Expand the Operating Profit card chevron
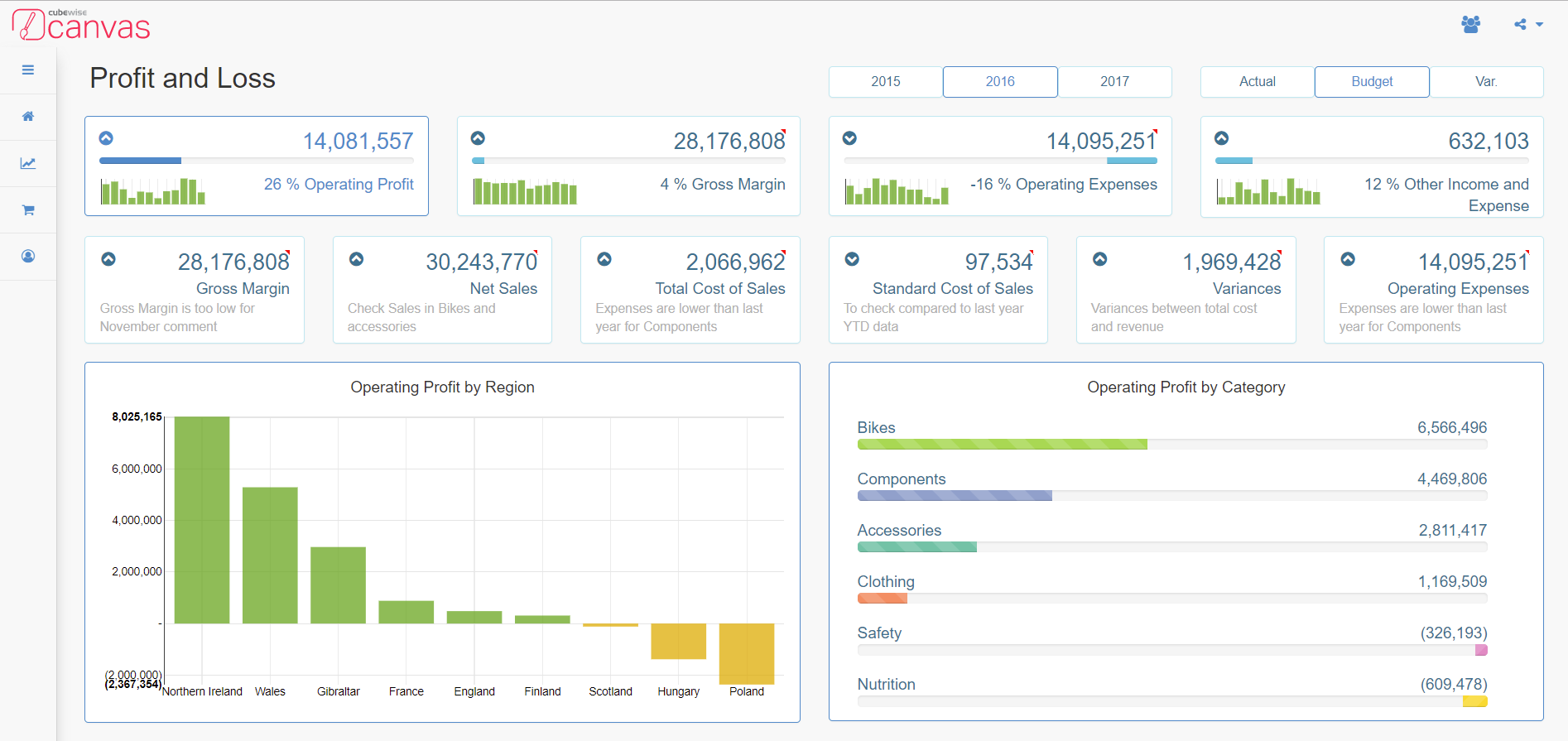 click(x=106, y=138)
